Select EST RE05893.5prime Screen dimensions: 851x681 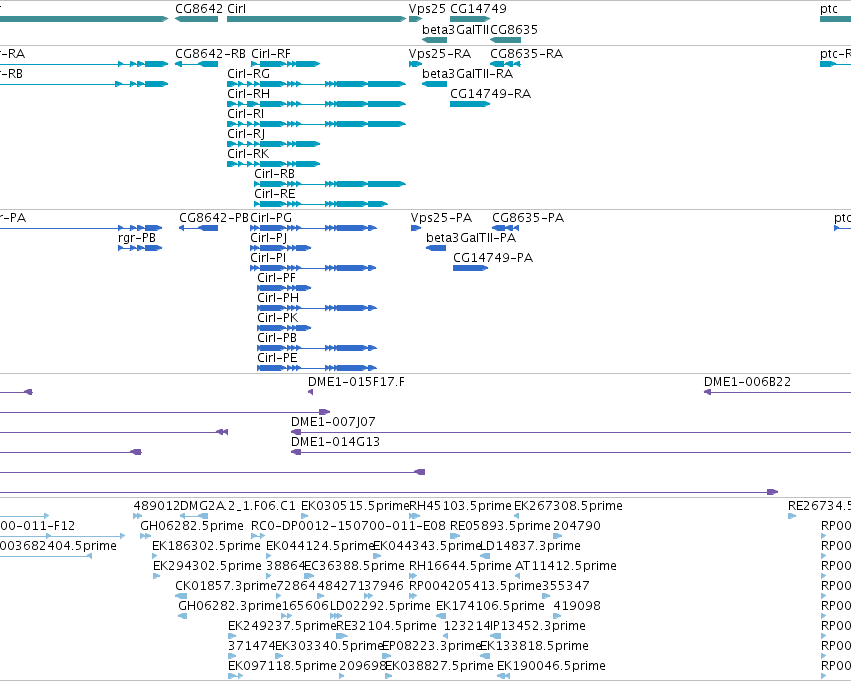[x=455, y=536]
